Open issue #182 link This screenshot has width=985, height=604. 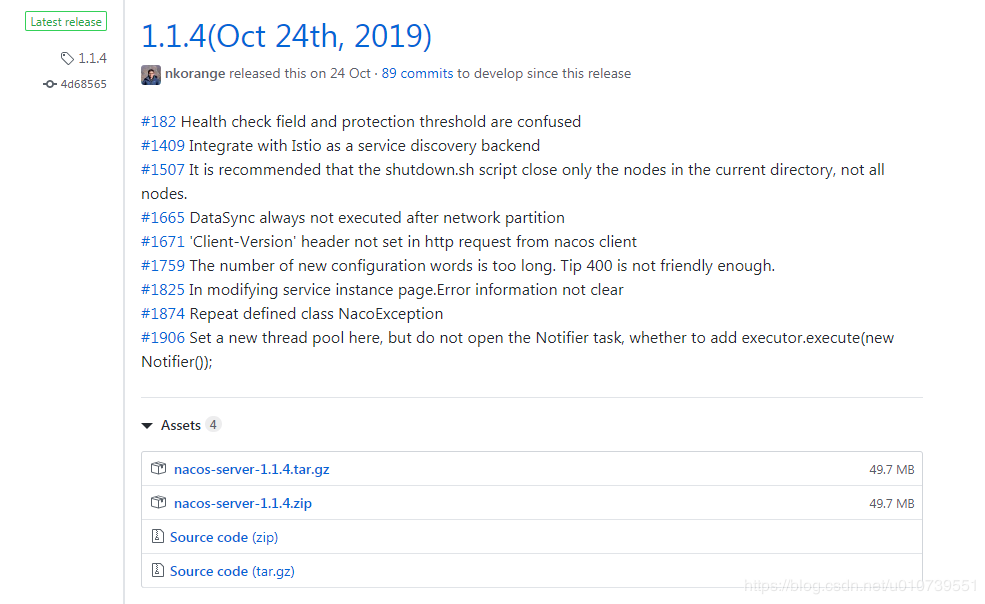(x=159, y=122)
